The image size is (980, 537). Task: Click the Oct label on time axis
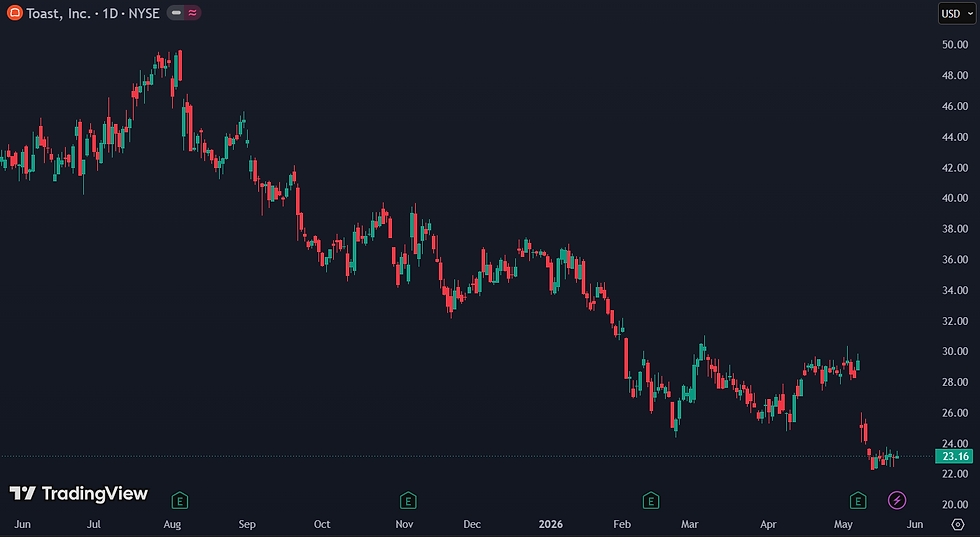(x=322, y=524)
